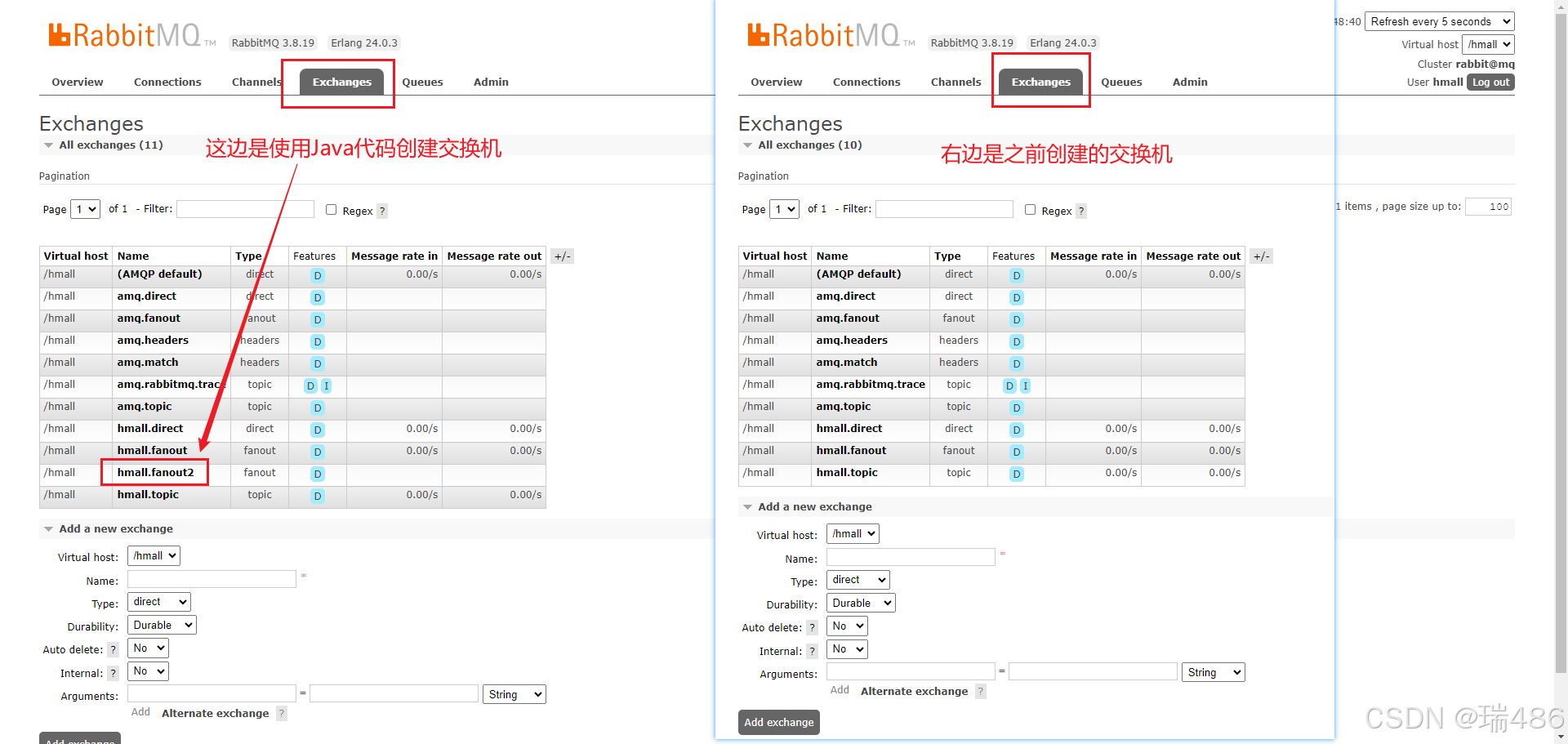Screen dimensions: 1568x744
Task: Open amq.direct exchange in left table
Action: (146, 296)
